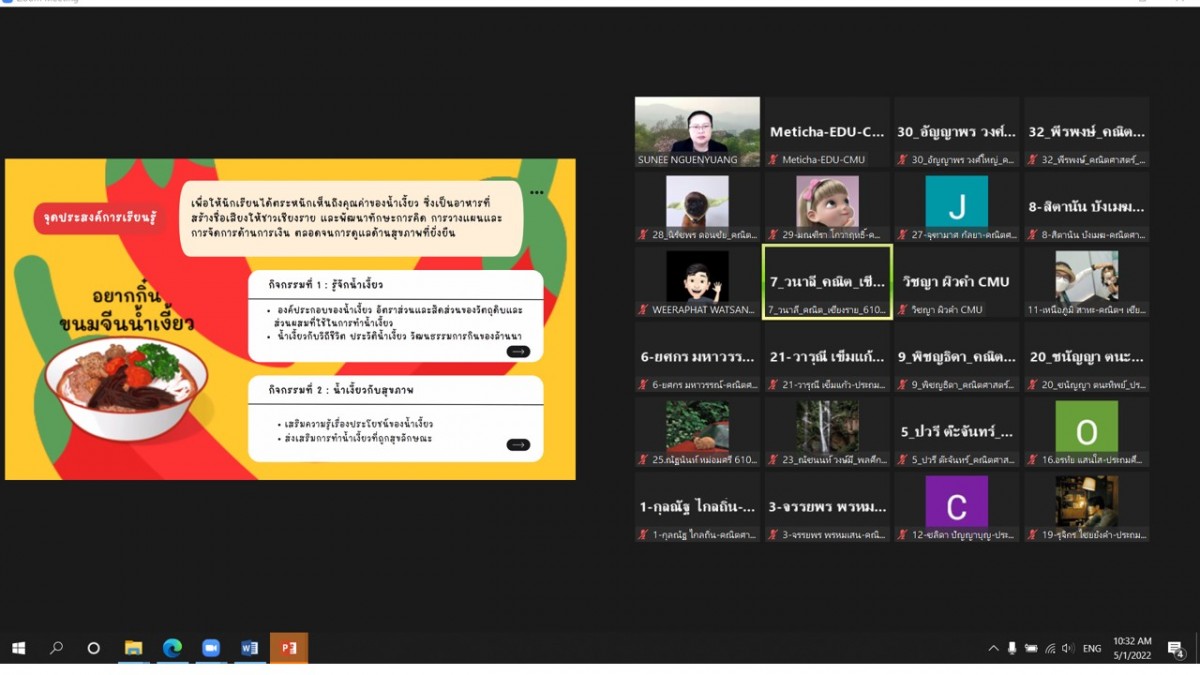The height and width of the screenshot is (675, 1200).
Task: Click three-dots icon on shared slide
Action: [537, 192]
